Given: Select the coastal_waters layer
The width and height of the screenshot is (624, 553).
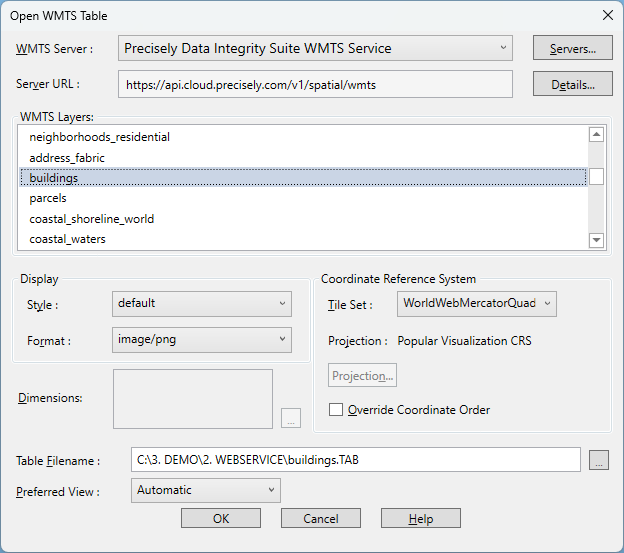Looking at the screenshot, I should pos(67,239).
